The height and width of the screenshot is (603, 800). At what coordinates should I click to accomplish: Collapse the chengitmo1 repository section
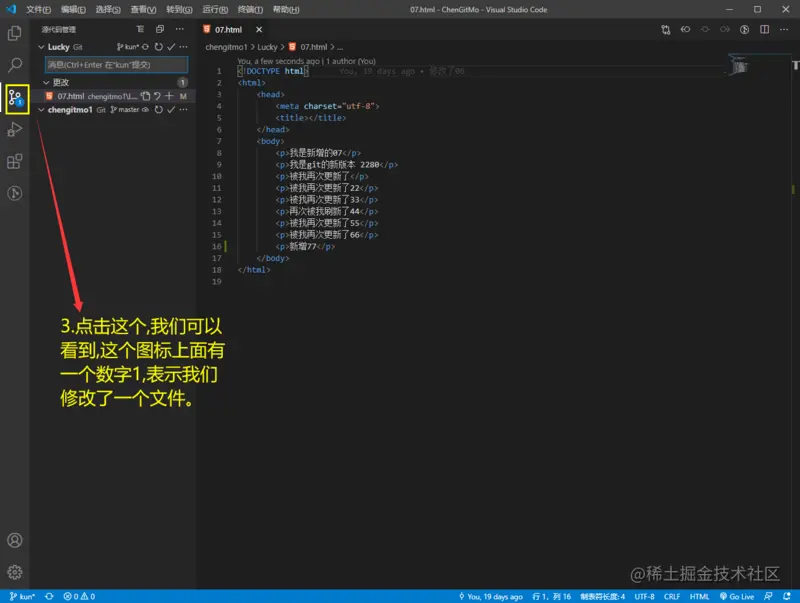[x=41, y=110]
